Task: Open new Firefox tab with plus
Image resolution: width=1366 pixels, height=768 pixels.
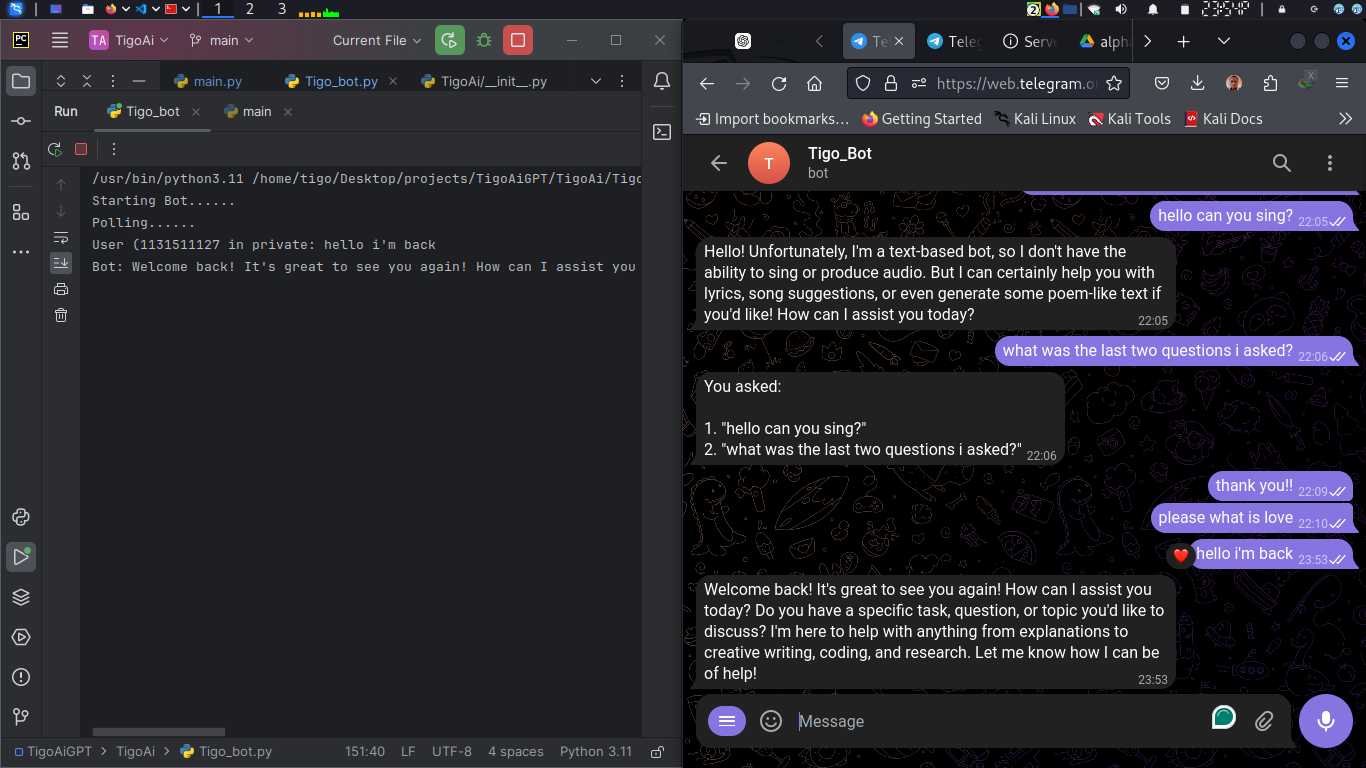Action: [1184, 41]
